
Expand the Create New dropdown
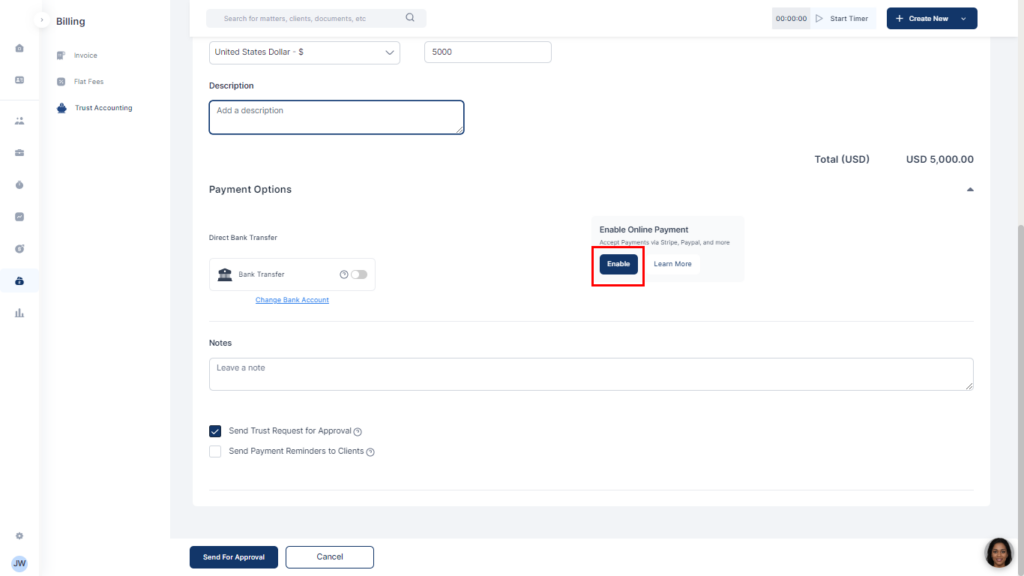963,18
